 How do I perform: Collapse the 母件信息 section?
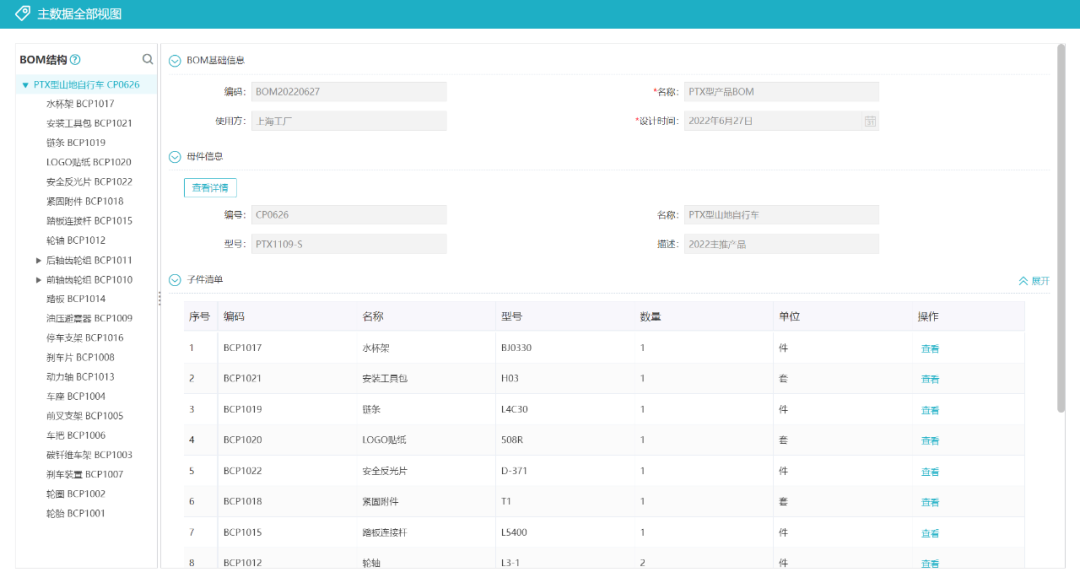point(175,156)
